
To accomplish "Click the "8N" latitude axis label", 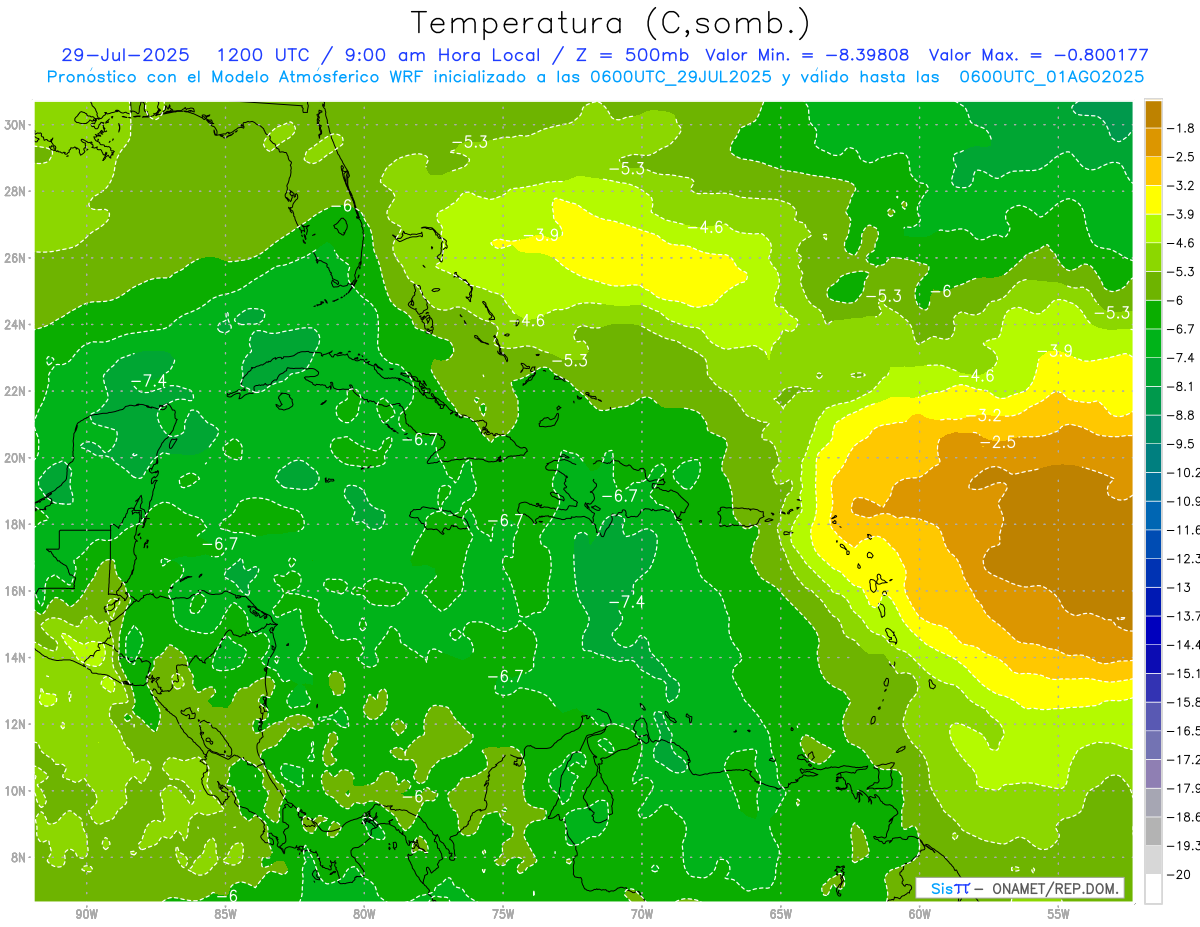I will tap(17, 857).
